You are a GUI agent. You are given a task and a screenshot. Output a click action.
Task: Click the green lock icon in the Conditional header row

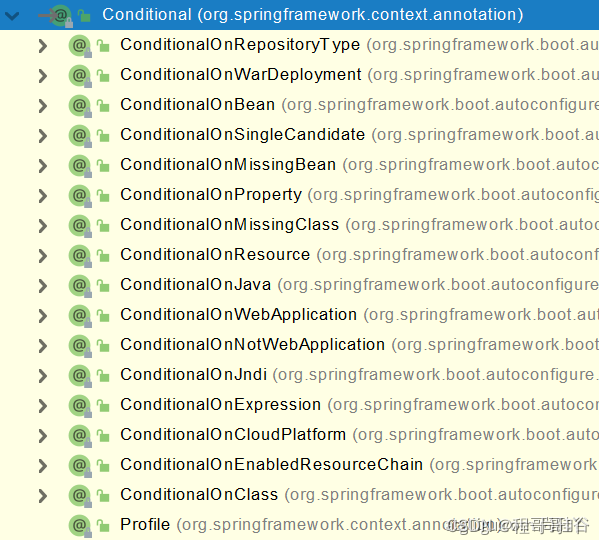[x=84, y=16]
